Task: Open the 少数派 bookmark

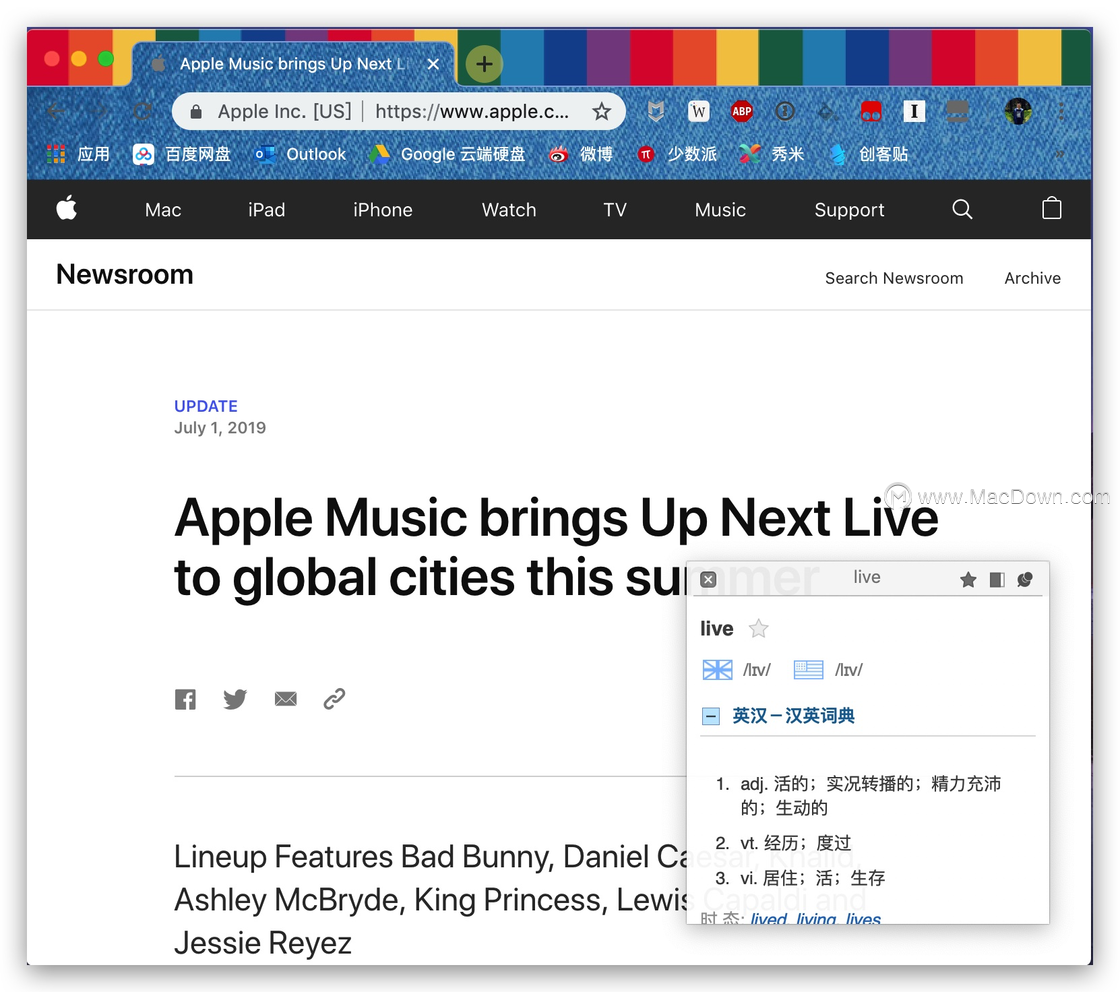Action: pos(676,154)
